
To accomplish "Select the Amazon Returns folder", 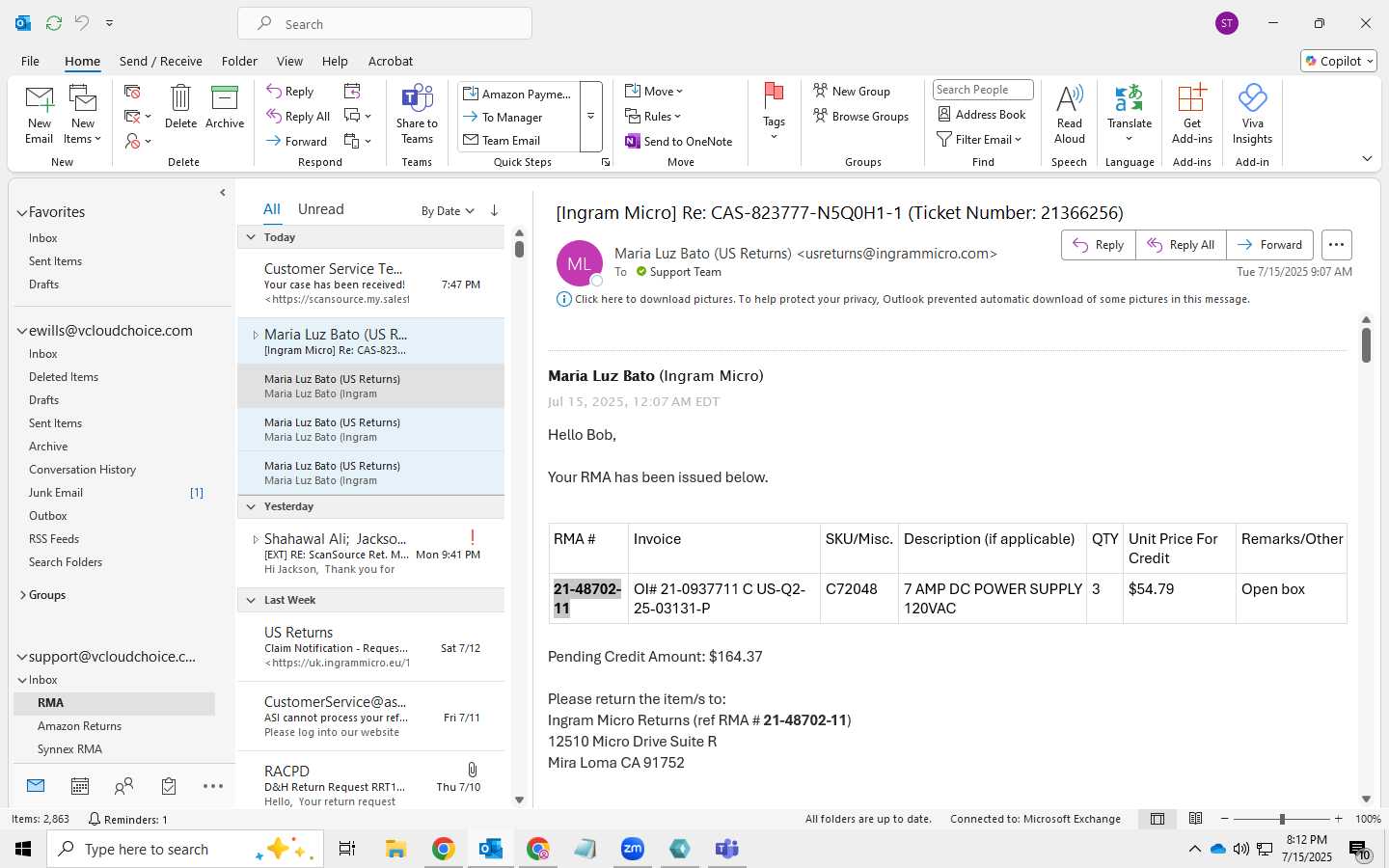I will coord(114,726).
